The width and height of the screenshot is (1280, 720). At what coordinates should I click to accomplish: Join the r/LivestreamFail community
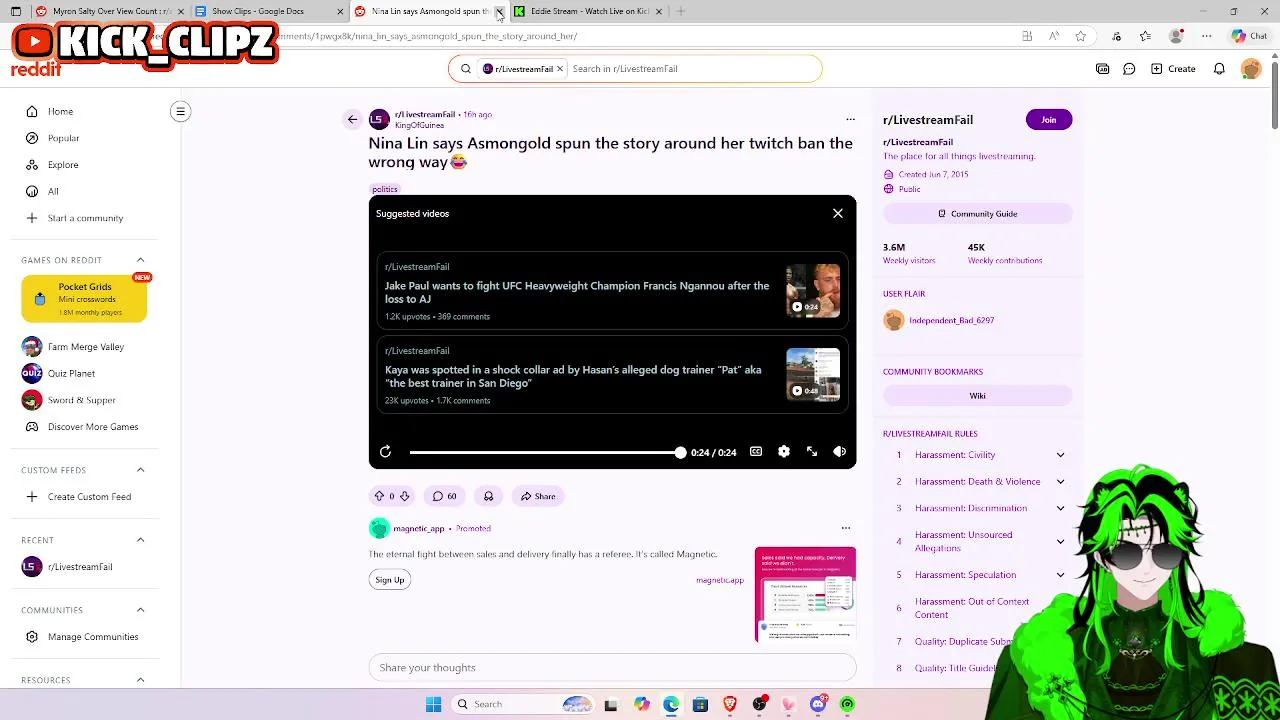pos(1048,120)
